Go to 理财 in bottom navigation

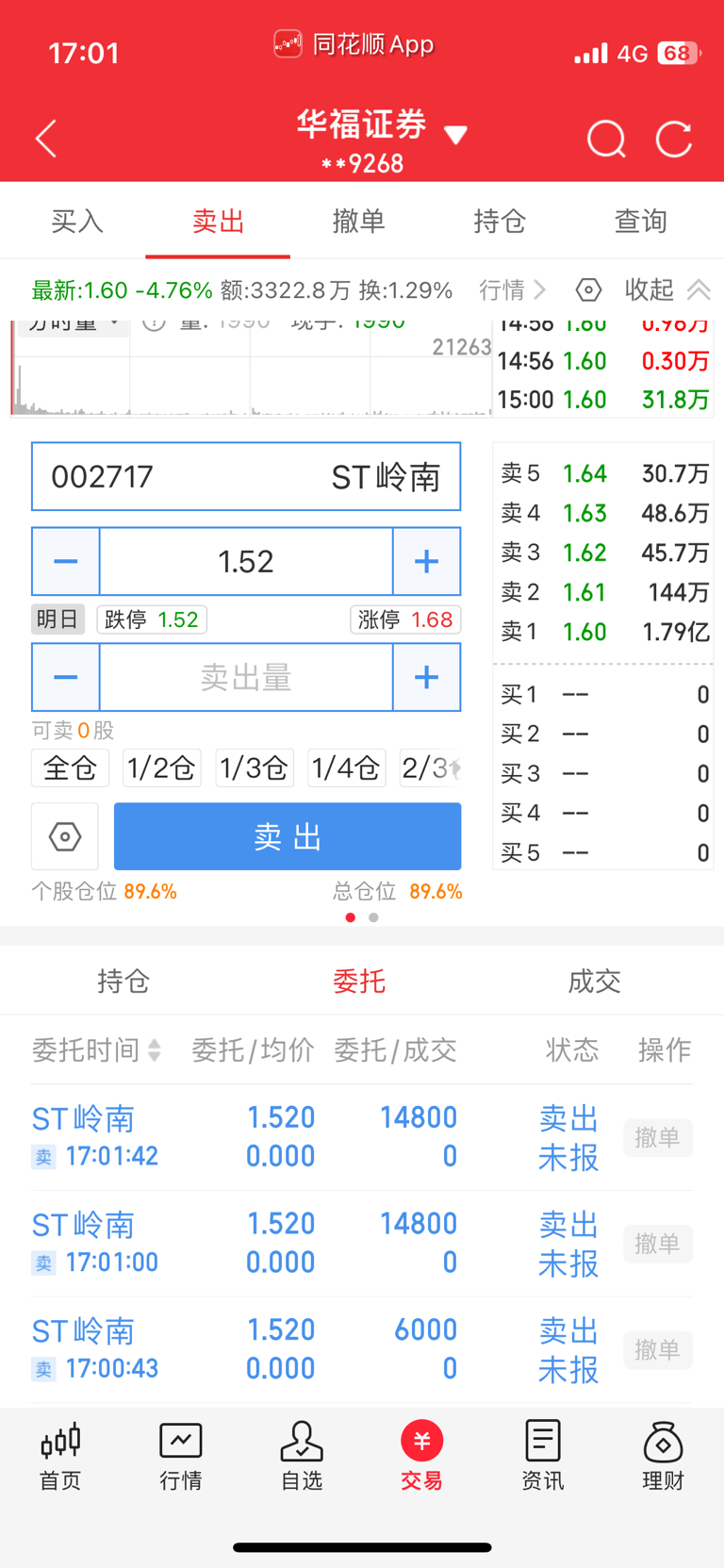(x=663, y=1457)
